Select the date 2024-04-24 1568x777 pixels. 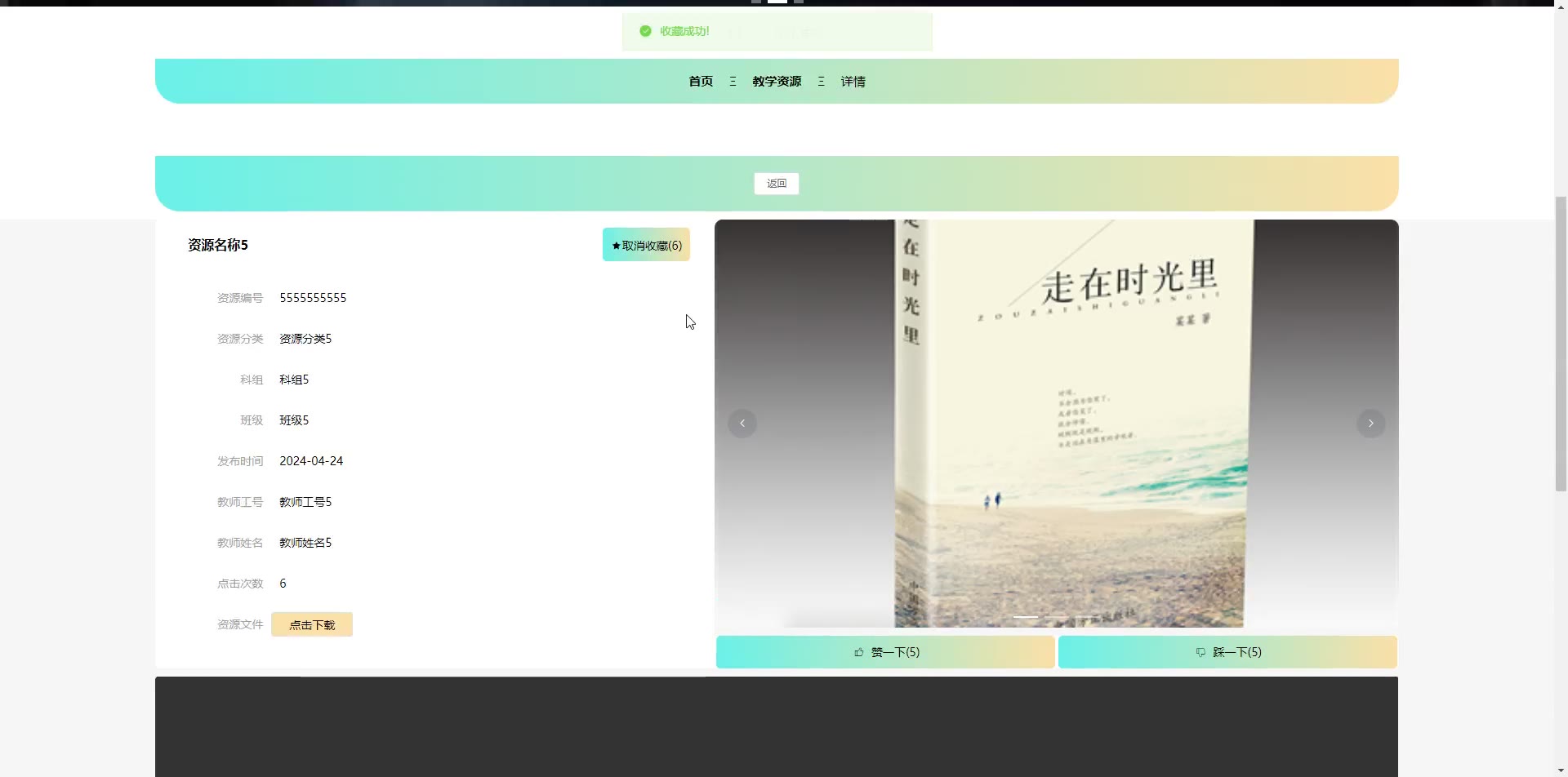coord(311,461)
